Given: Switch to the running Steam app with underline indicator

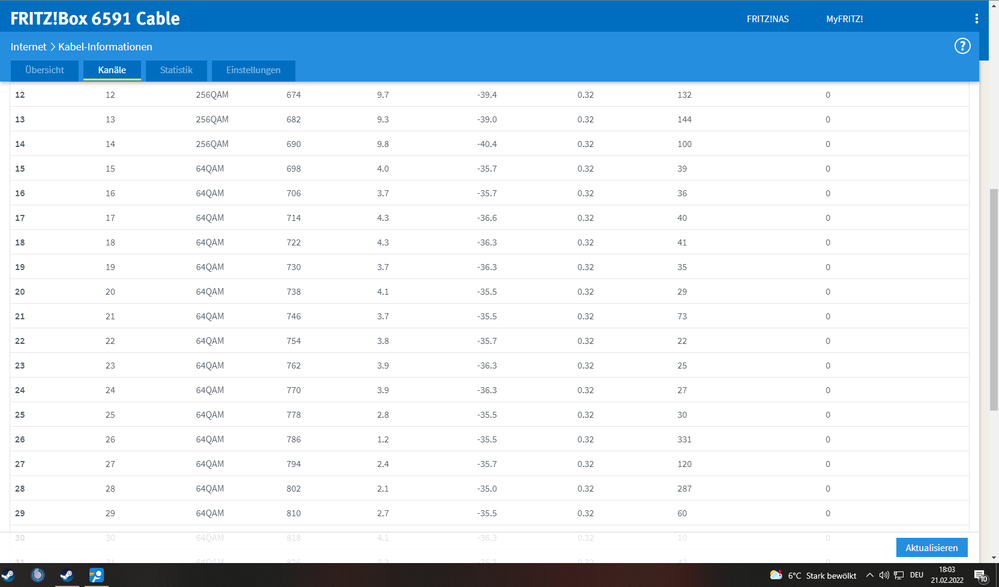Looking at the screenshot, I should [66, 575].
